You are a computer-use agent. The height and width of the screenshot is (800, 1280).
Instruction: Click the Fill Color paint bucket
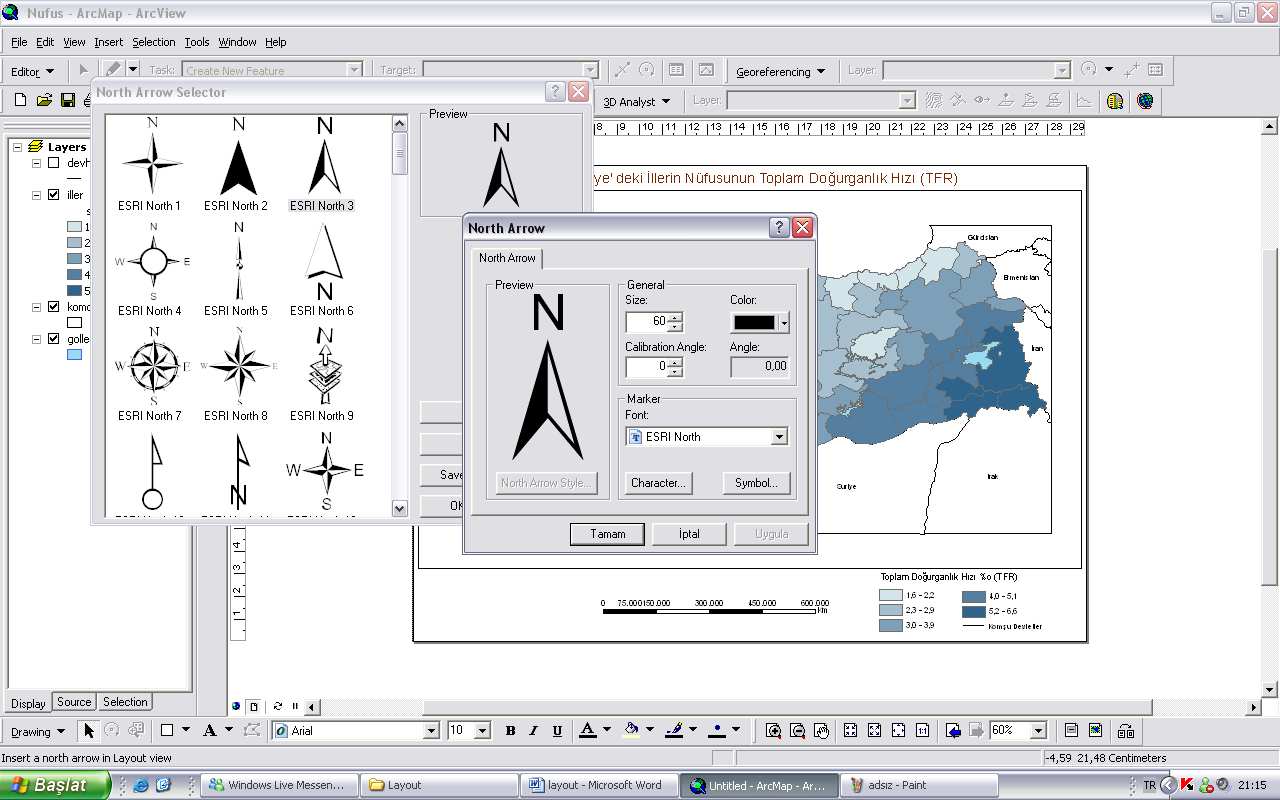pos(631,731)
